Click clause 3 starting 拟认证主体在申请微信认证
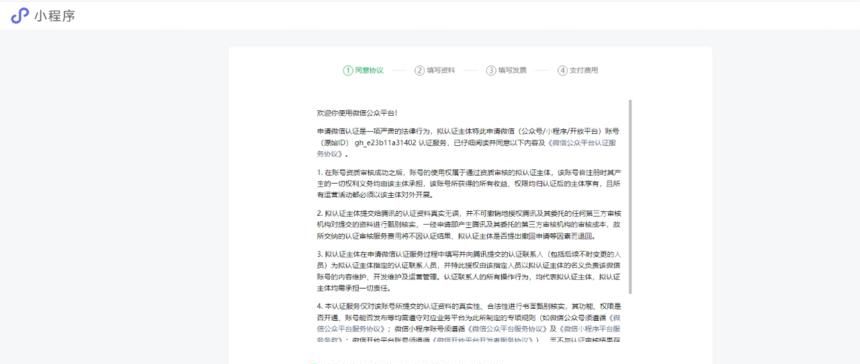Screen dimensions: 860x364 (x=469, y=271)
